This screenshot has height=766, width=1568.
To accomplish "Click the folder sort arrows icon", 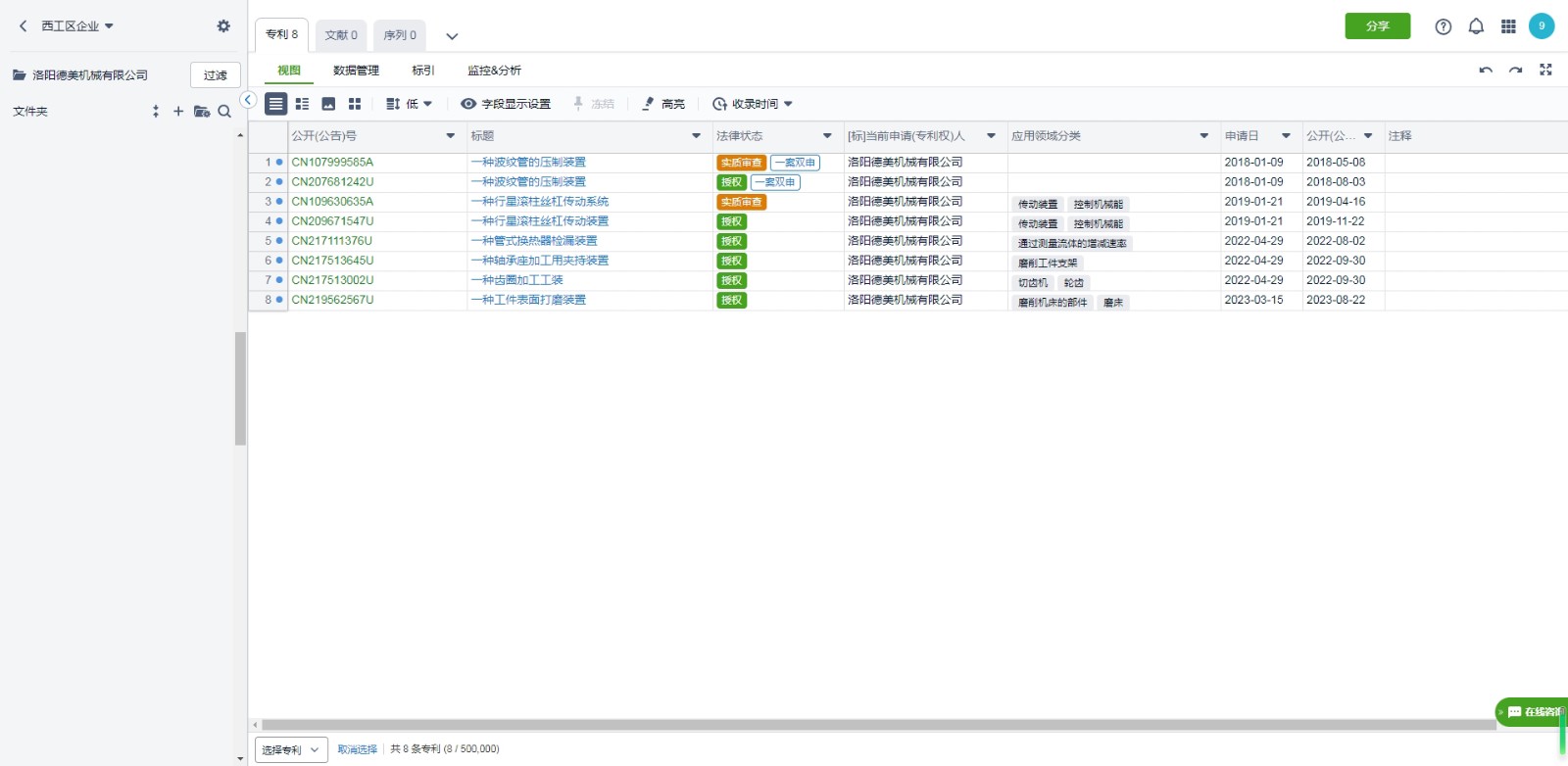I will (156, 112).
